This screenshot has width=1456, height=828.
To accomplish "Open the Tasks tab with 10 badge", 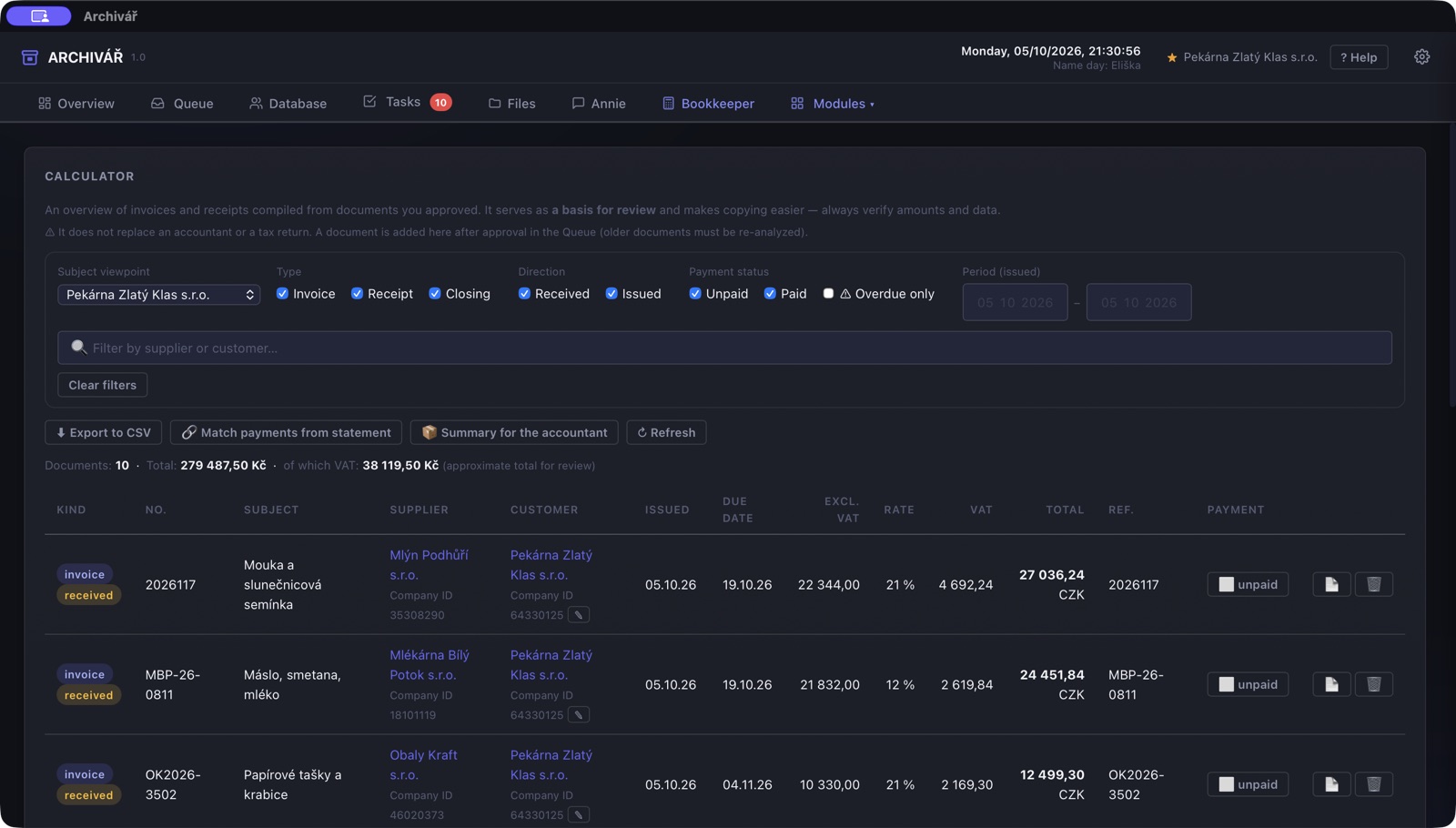I will pos(407,103).
